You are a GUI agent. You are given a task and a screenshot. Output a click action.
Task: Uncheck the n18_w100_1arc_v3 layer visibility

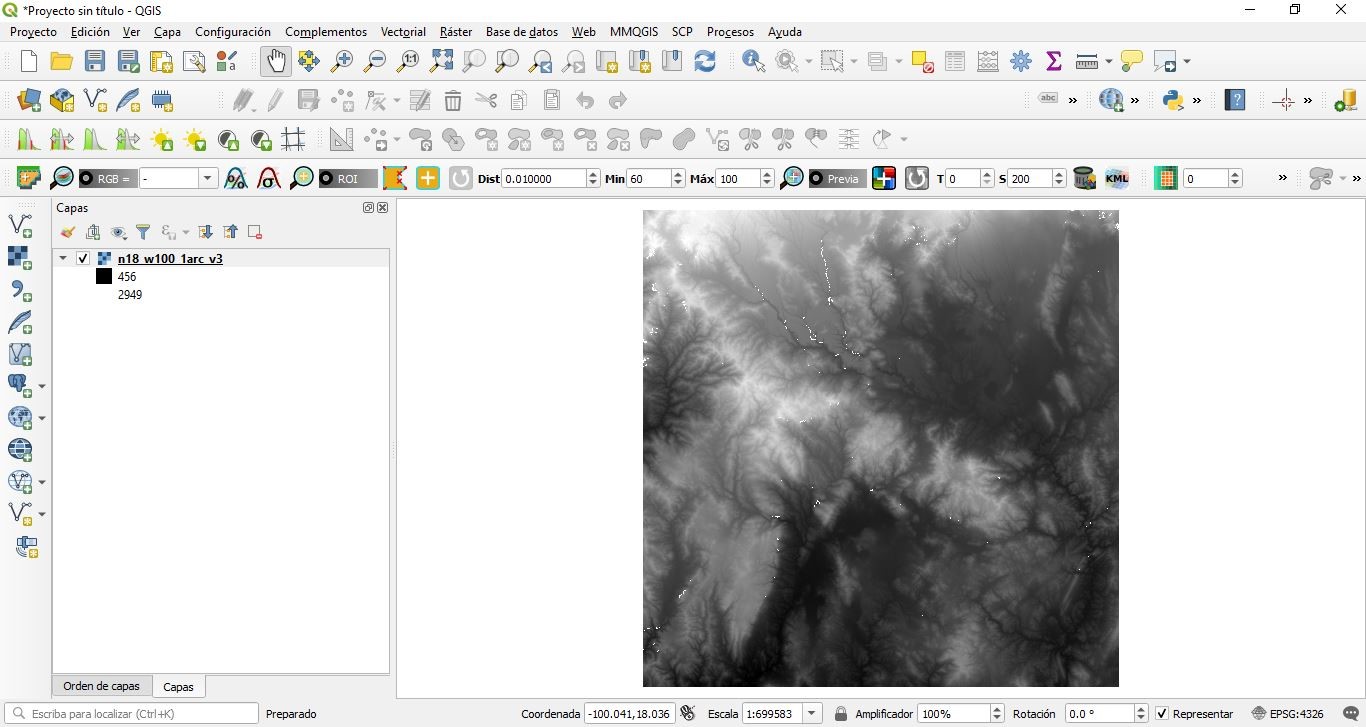83,258
